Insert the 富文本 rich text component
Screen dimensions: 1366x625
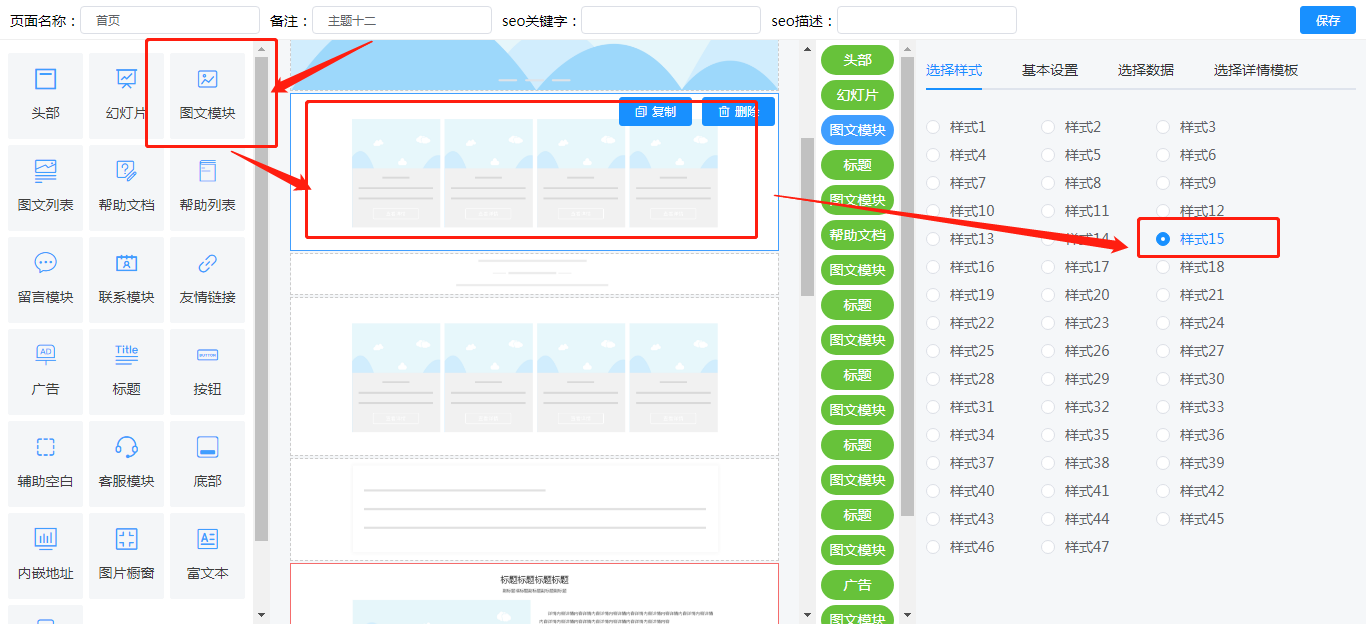pos(207,540)
